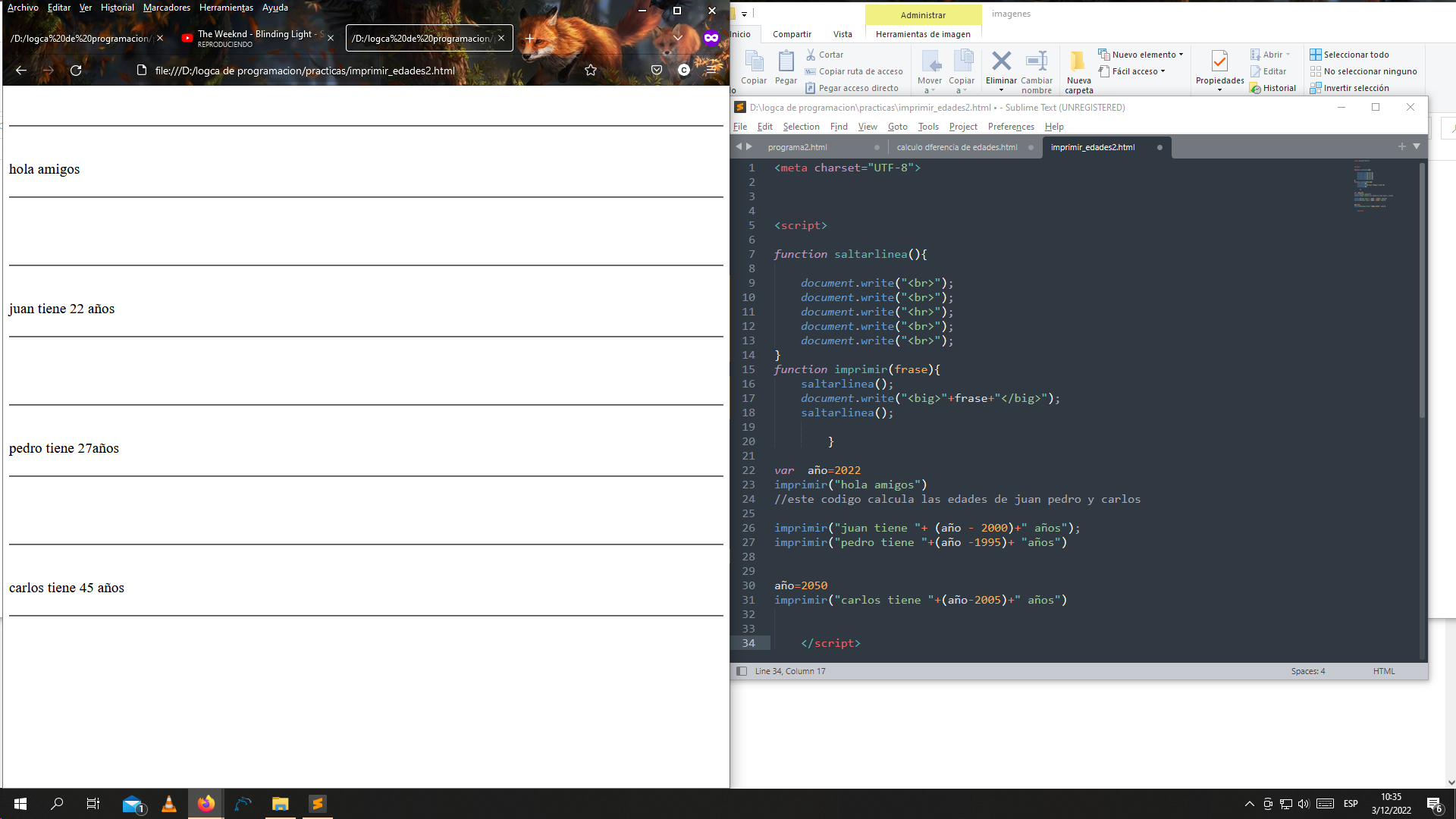Open volume control in system tray

[x=1304, y=804]
